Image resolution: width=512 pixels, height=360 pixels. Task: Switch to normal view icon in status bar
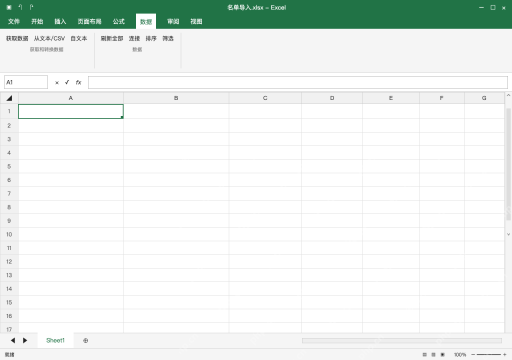[425, 354]
